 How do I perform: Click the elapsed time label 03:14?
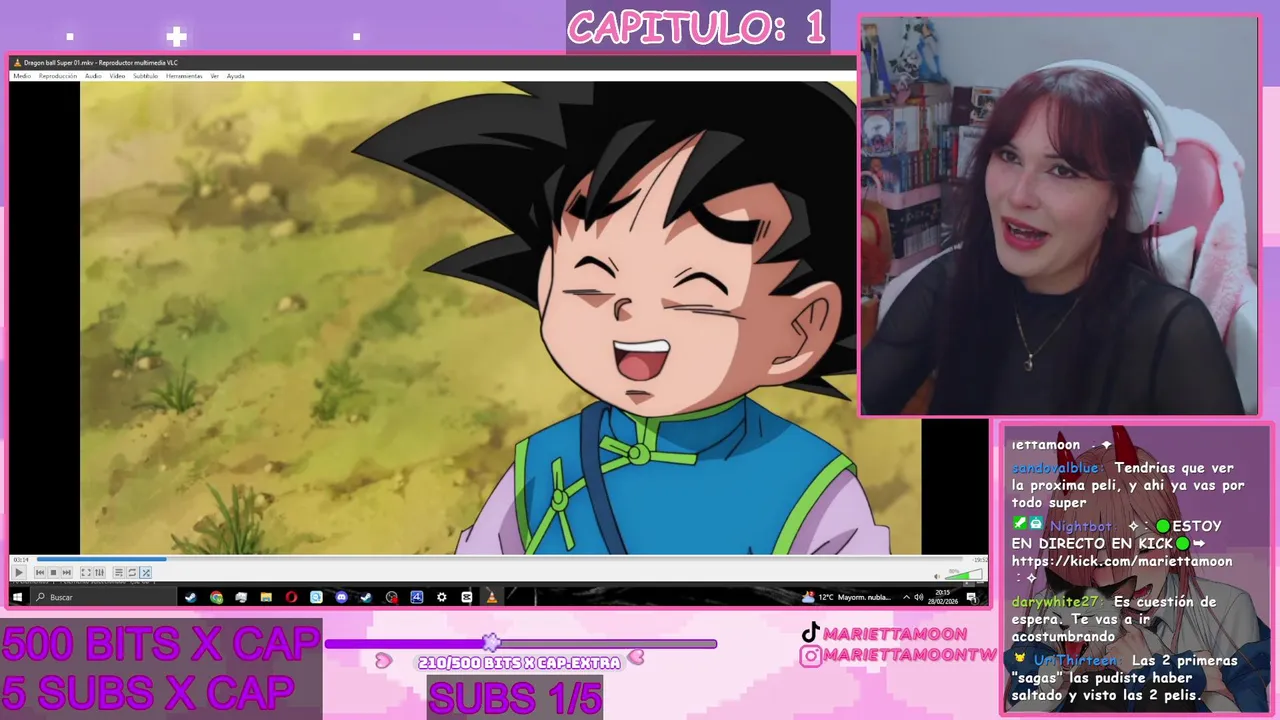(21, 559)
